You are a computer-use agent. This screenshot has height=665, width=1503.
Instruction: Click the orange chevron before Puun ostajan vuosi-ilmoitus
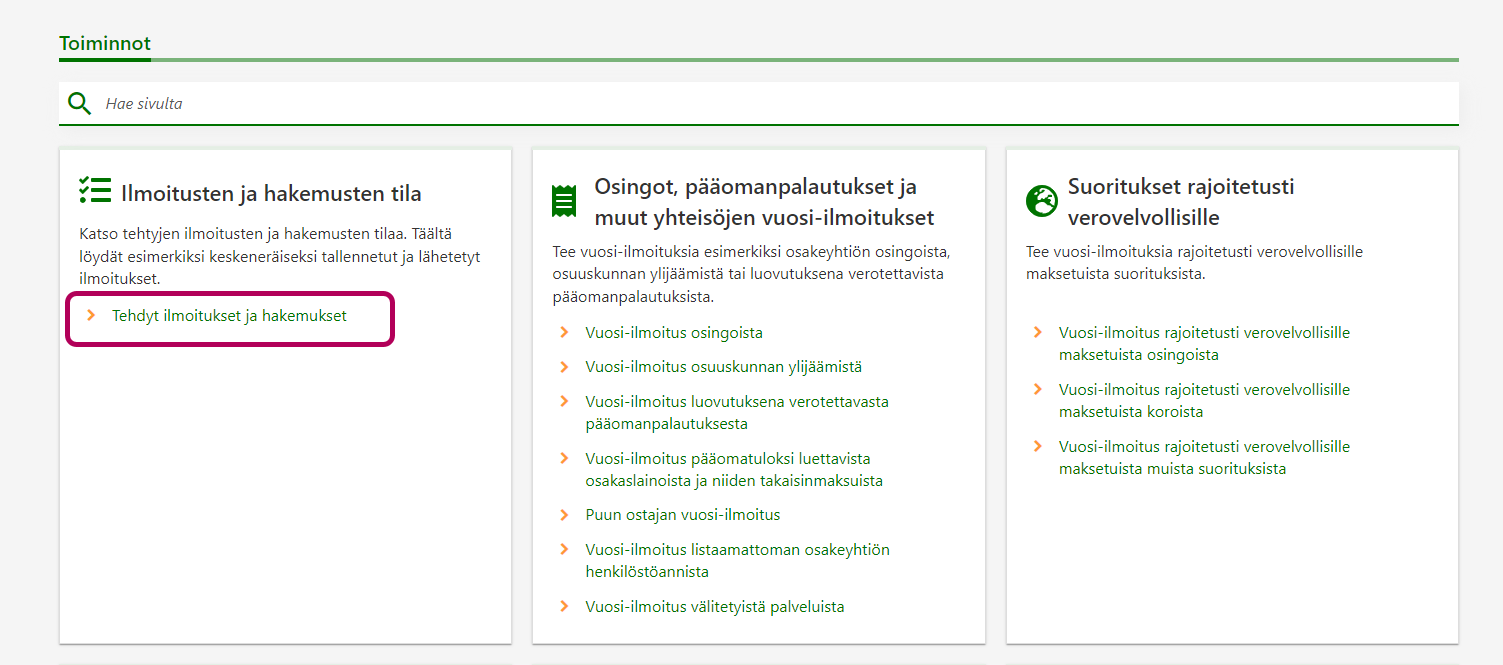point(564,515)
